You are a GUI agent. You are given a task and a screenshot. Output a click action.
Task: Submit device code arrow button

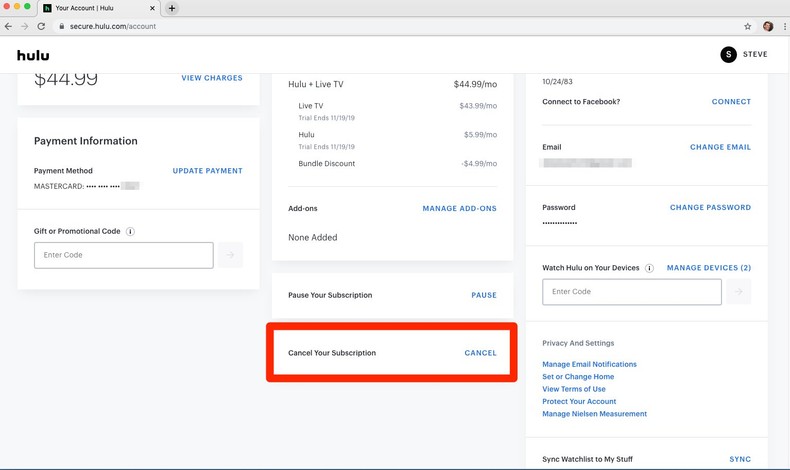tap(738, 292)
